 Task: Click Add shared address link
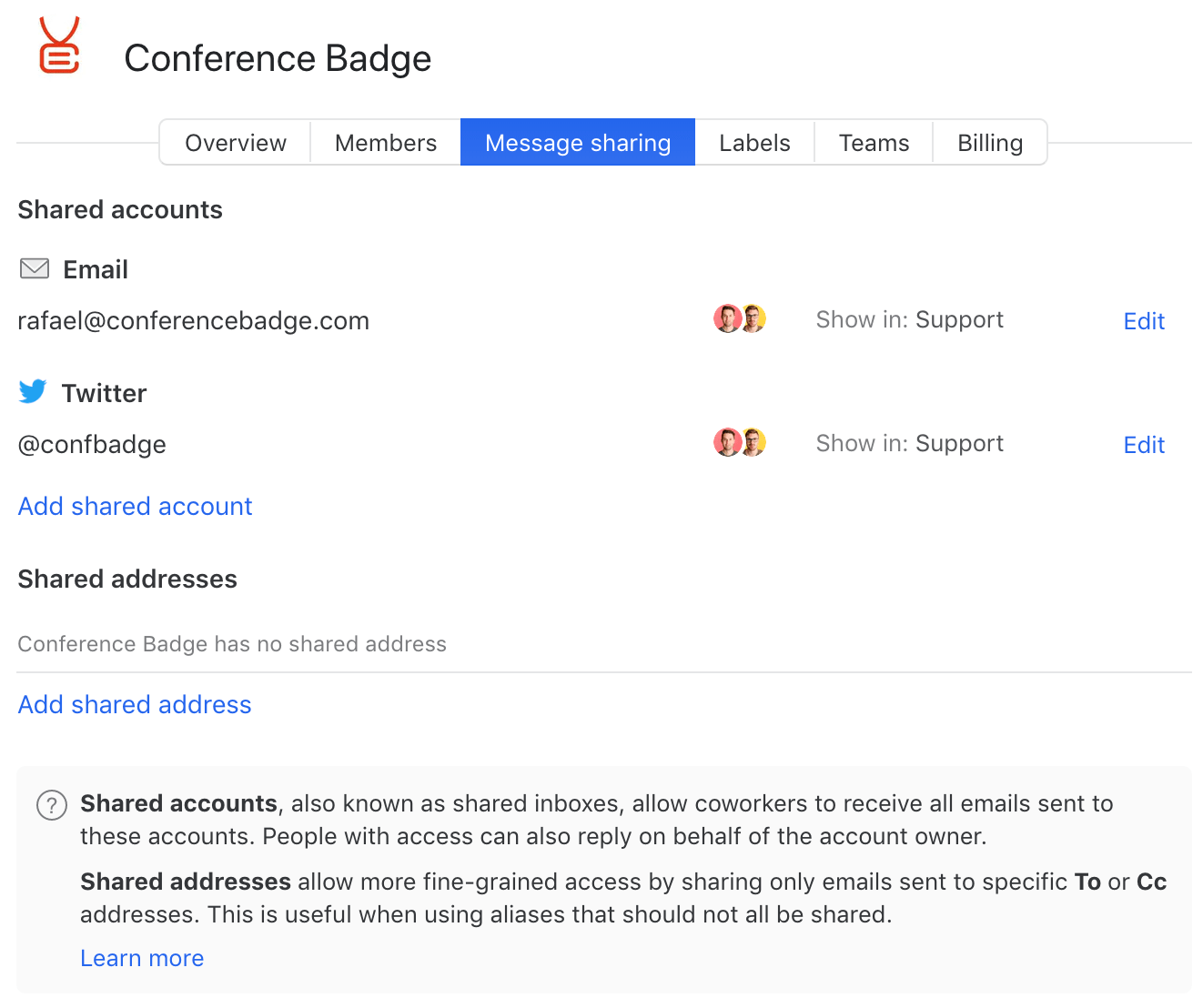[x=135, y=704]
